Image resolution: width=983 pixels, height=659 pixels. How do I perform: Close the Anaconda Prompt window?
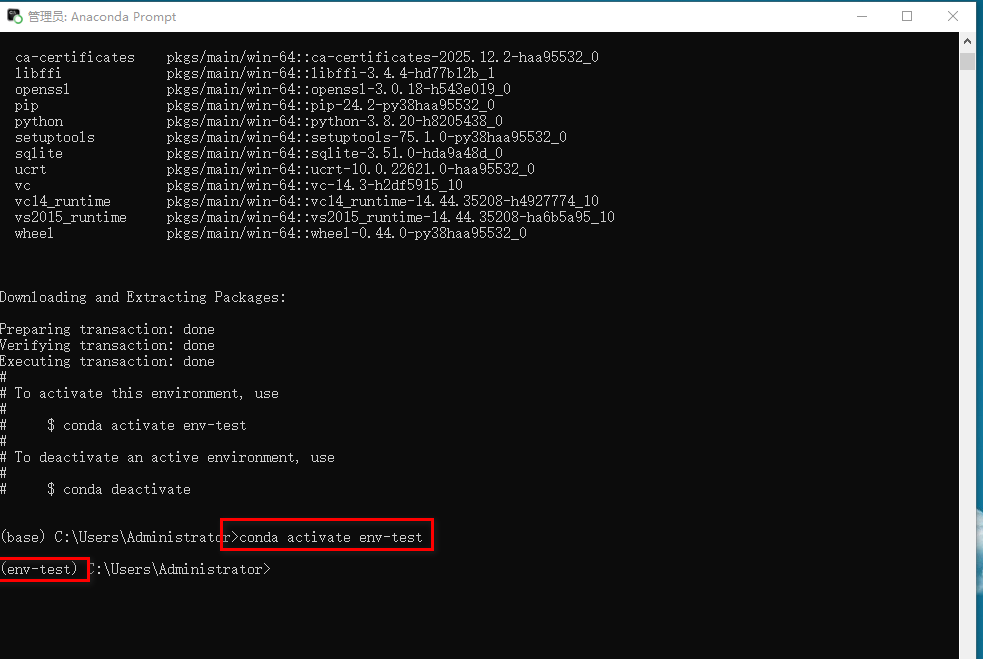[953, 16]
